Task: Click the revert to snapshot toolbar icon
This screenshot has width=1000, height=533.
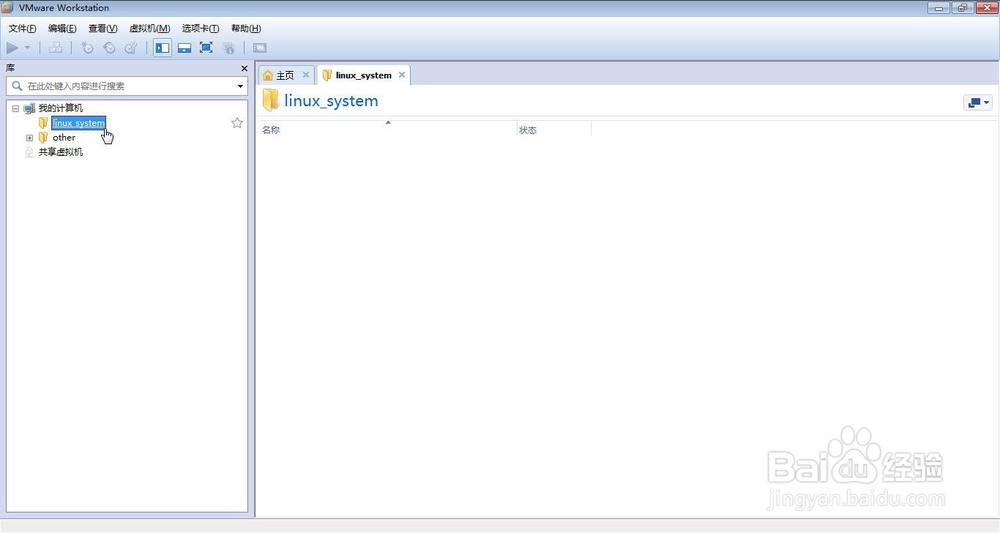Action: tap(109, 48)
